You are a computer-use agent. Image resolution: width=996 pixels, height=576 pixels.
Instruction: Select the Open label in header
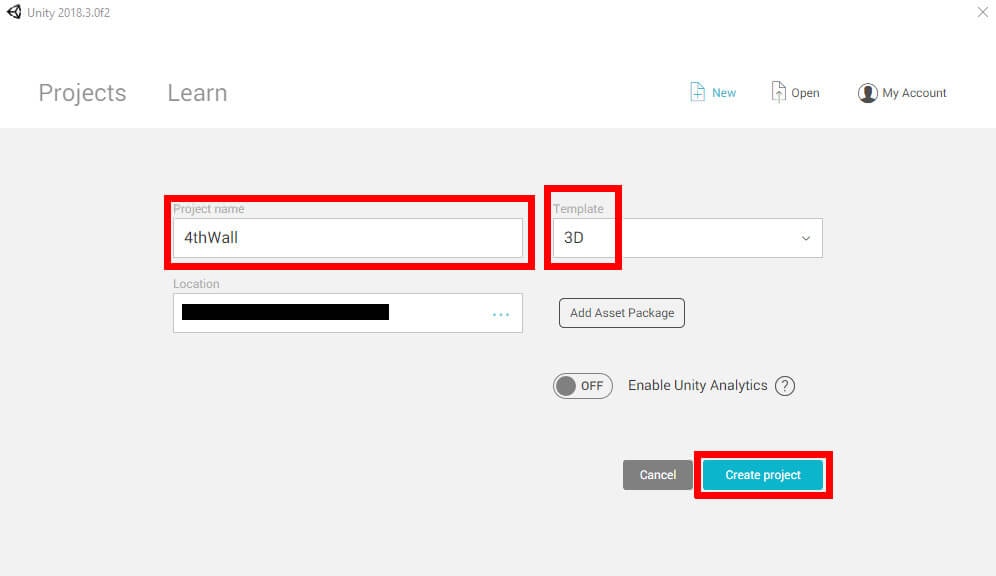pyautogui.click(x=805, y=93)
